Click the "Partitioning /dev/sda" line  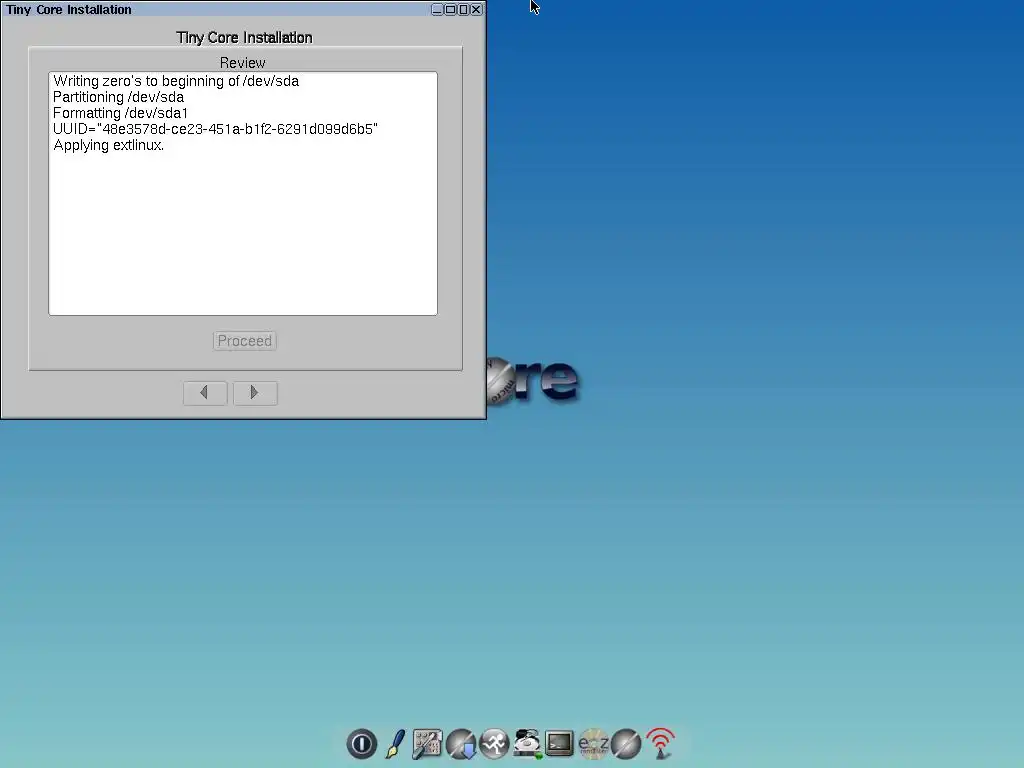[118, 97]
